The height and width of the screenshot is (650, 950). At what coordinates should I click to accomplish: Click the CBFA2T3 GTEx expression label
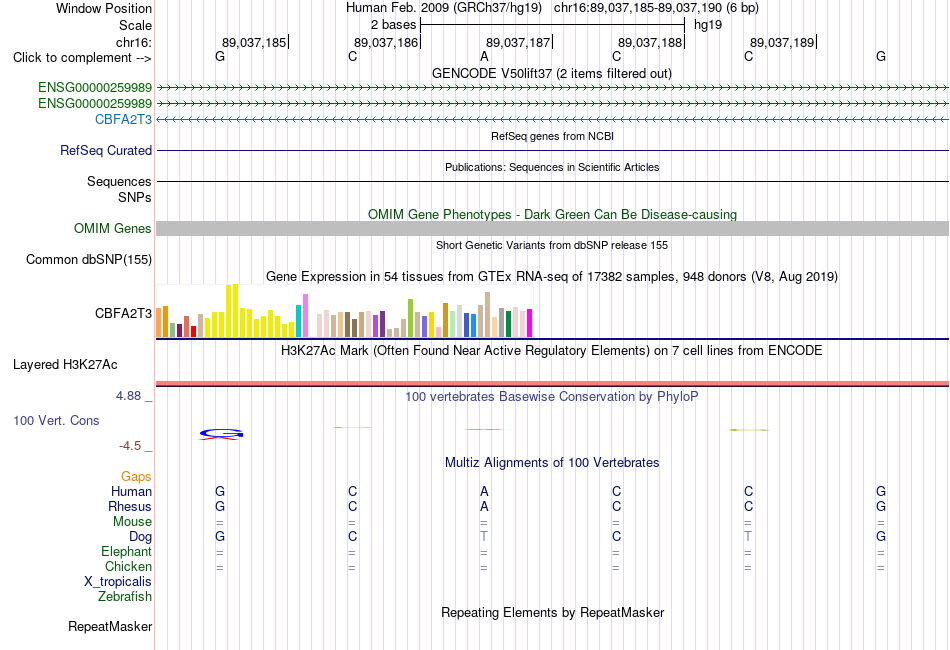point(123,313)
